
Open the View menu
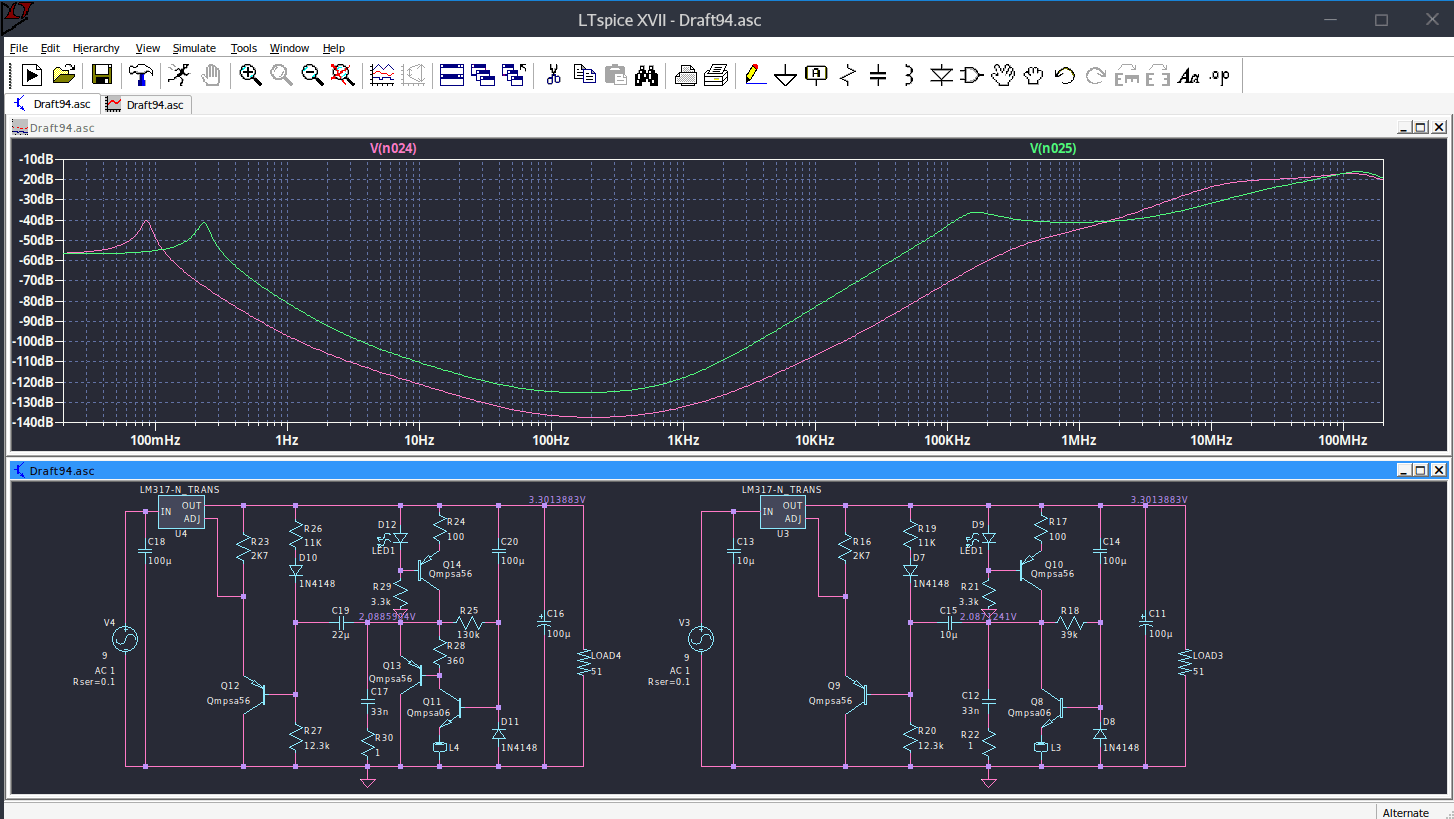148,48
